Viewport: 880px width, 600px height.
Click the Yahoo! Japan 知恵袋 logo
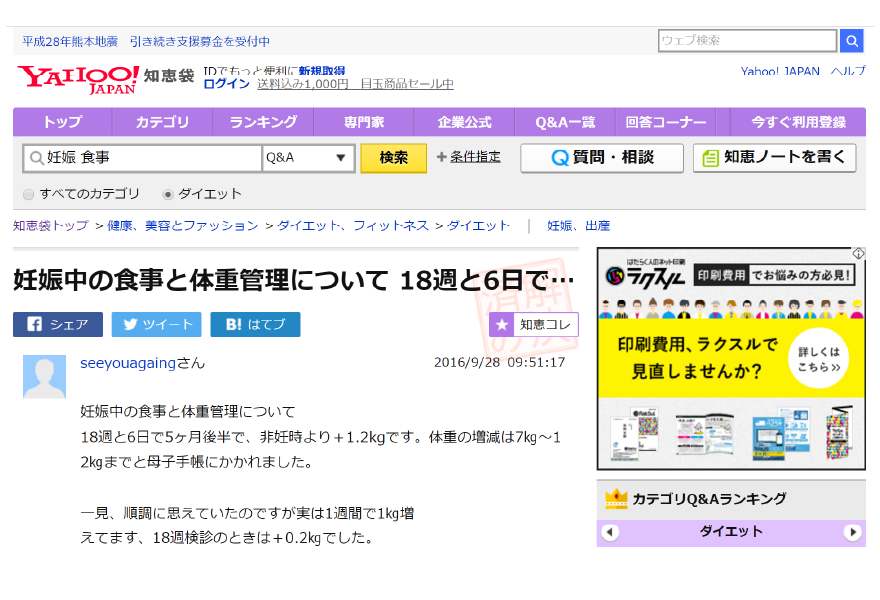[97, 79]
